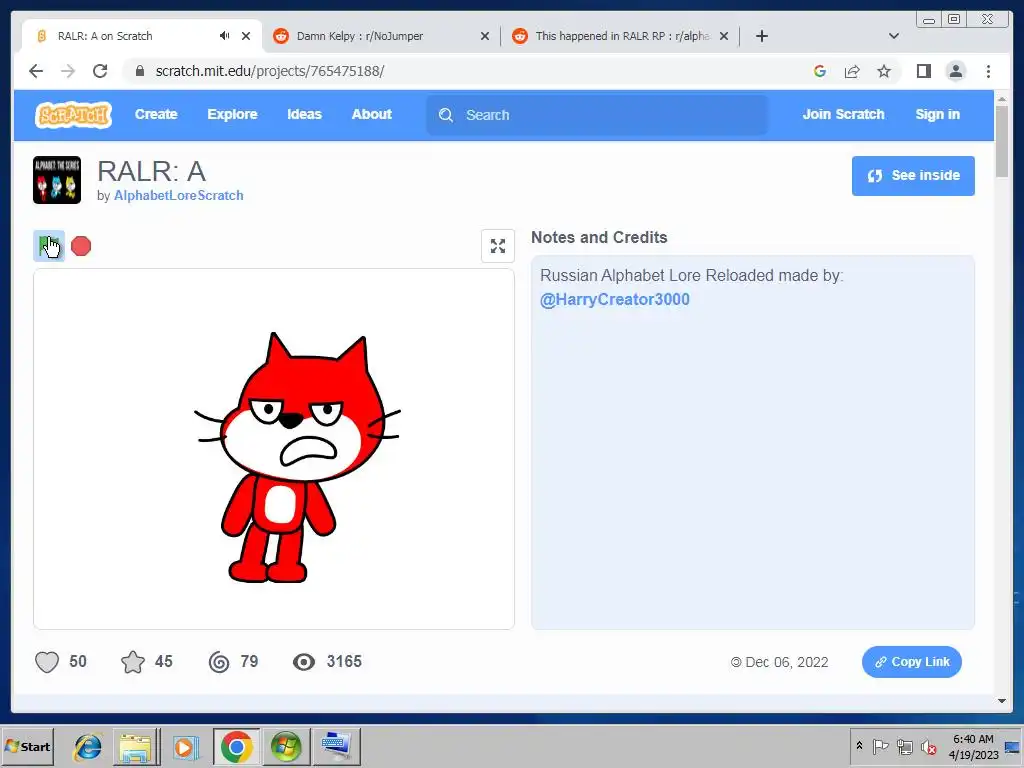Click the Notes and Credits heading
Viewport: 1024px width, 768px height.
click(599, 237)
